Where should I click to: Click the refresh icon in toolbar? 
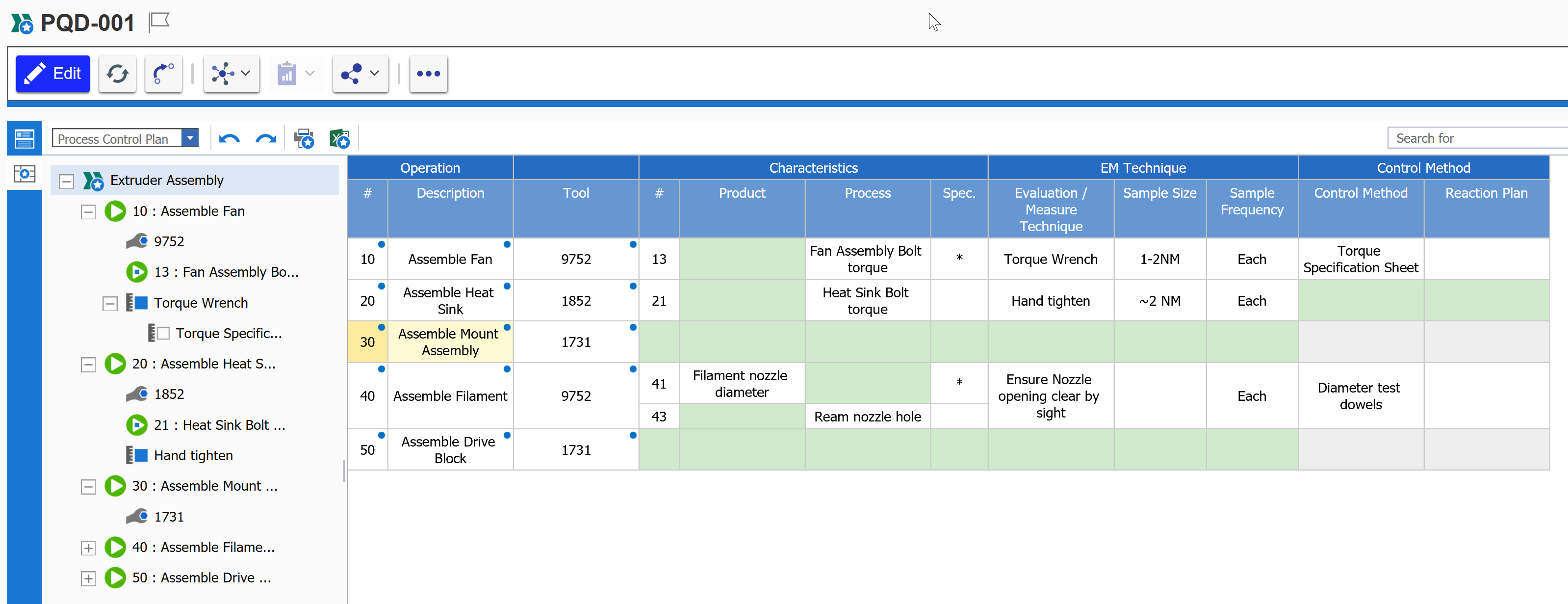pyautogui.click(x=117, y=74)
